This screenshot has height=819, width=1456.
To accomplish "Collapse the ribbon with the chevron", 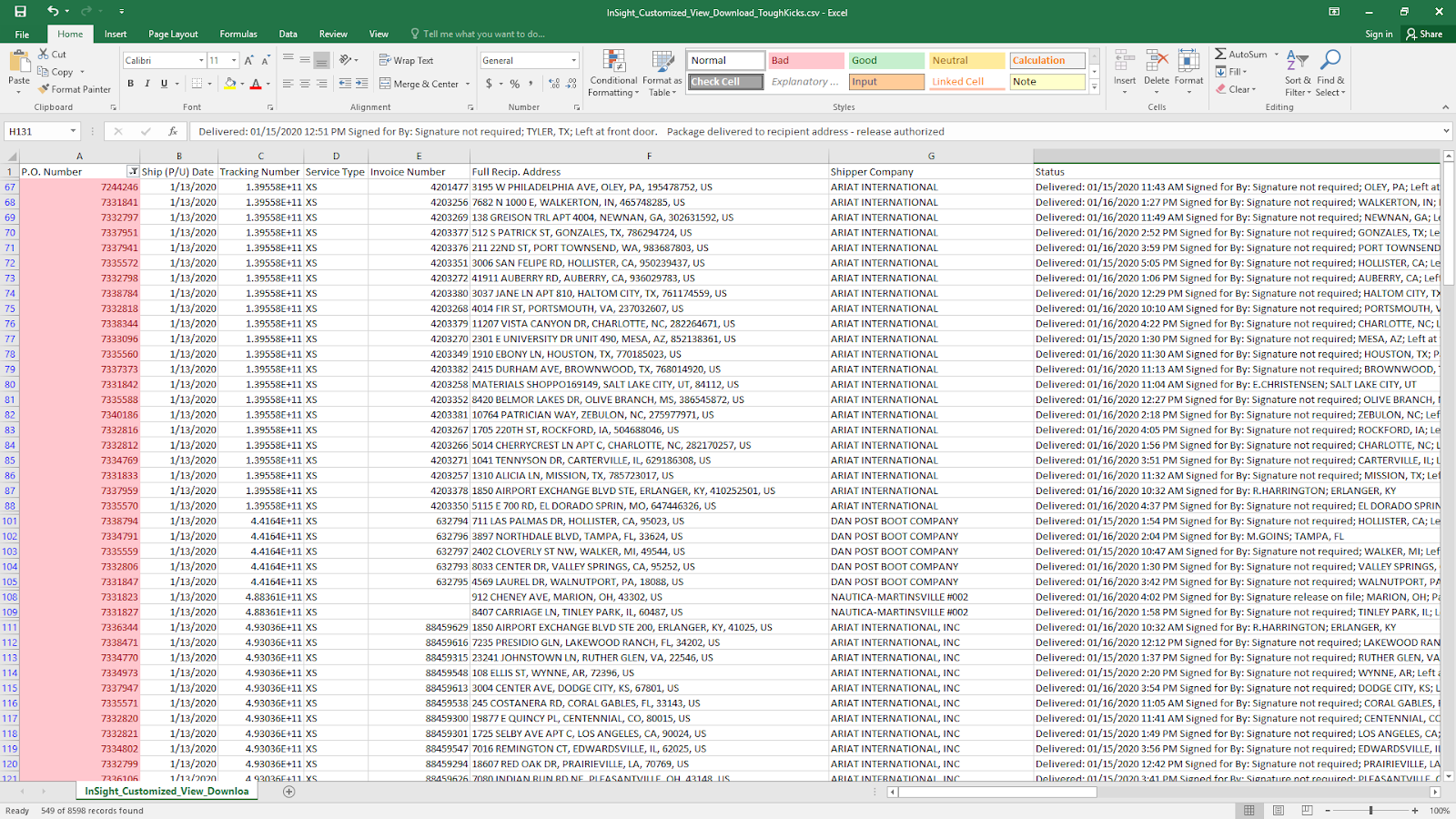I will coord(1445,107).
